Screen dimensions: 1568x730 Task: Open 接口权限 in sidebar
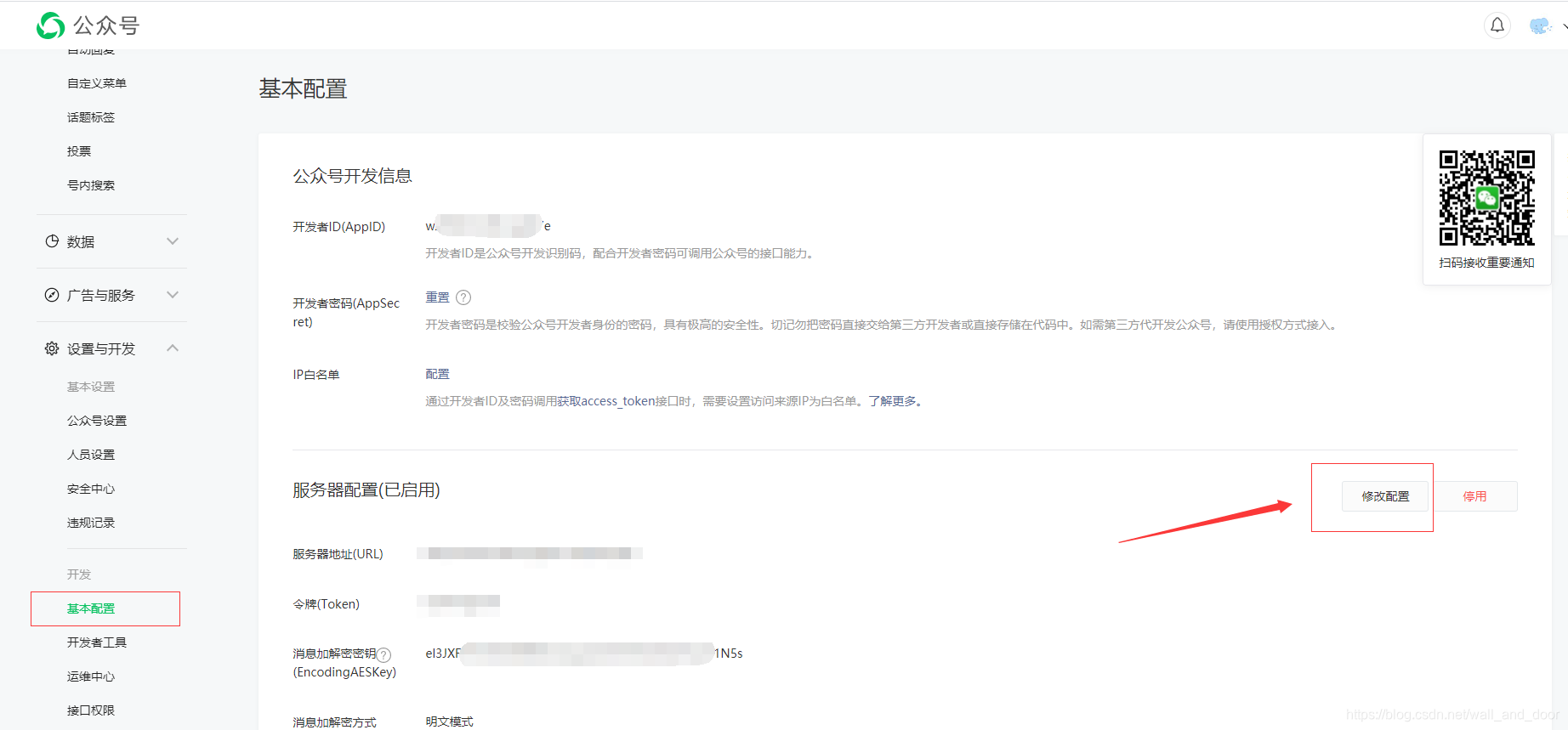click(x=91, y=710)
